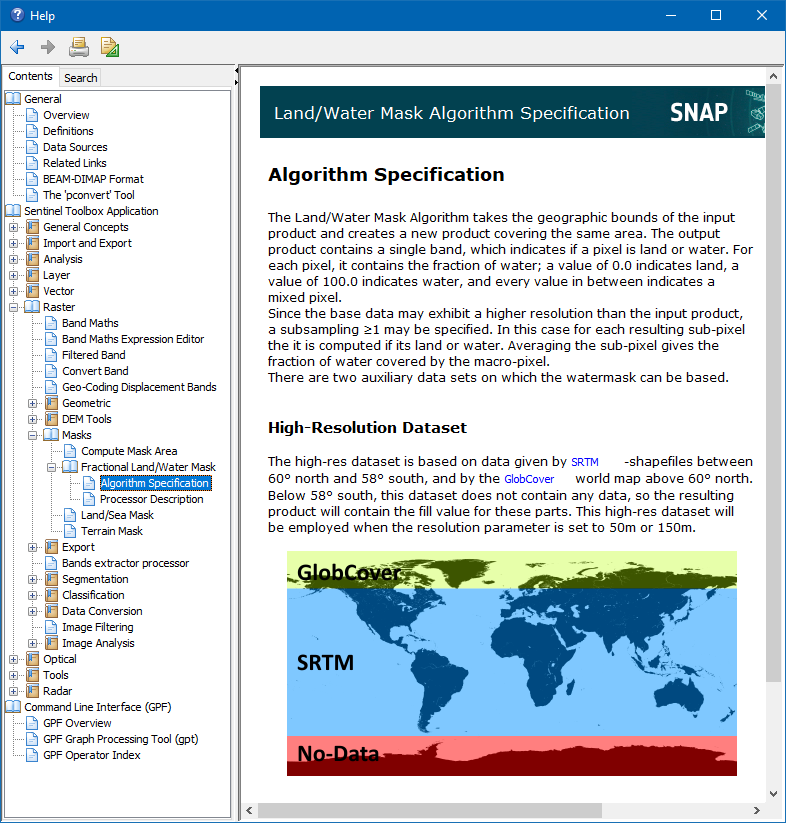Click the page icon beside Band Maths
Image resolution: width=786 pixels, height=823 pixels.
51,323
